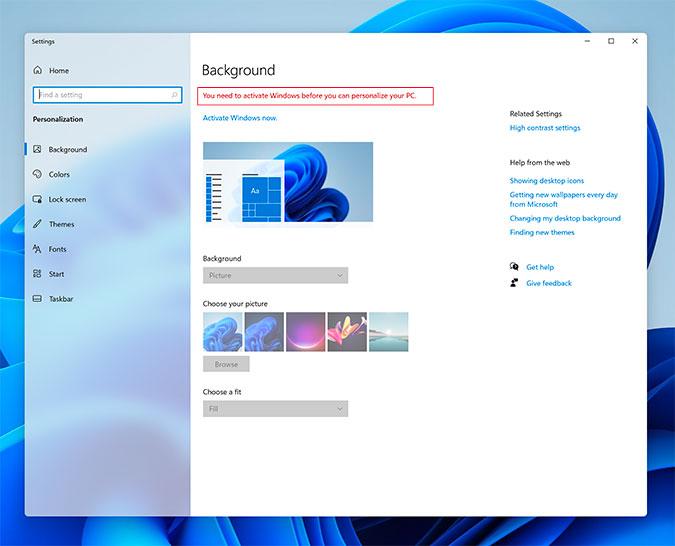Select the Background picture icon in sidebar
Screen dimensions: 675x546
38,150
